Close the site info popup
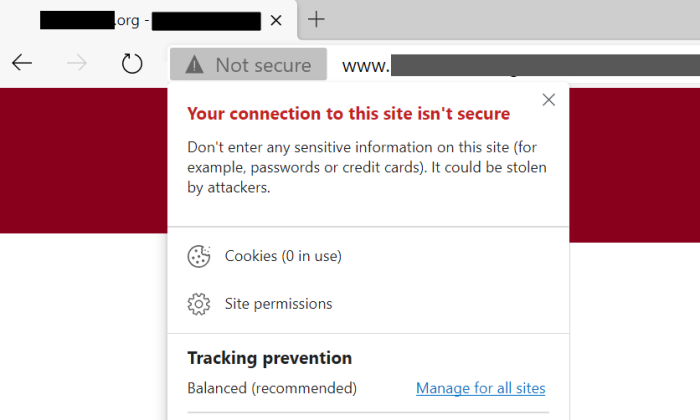This screenshot has height=420, width=700. (549, 100)
